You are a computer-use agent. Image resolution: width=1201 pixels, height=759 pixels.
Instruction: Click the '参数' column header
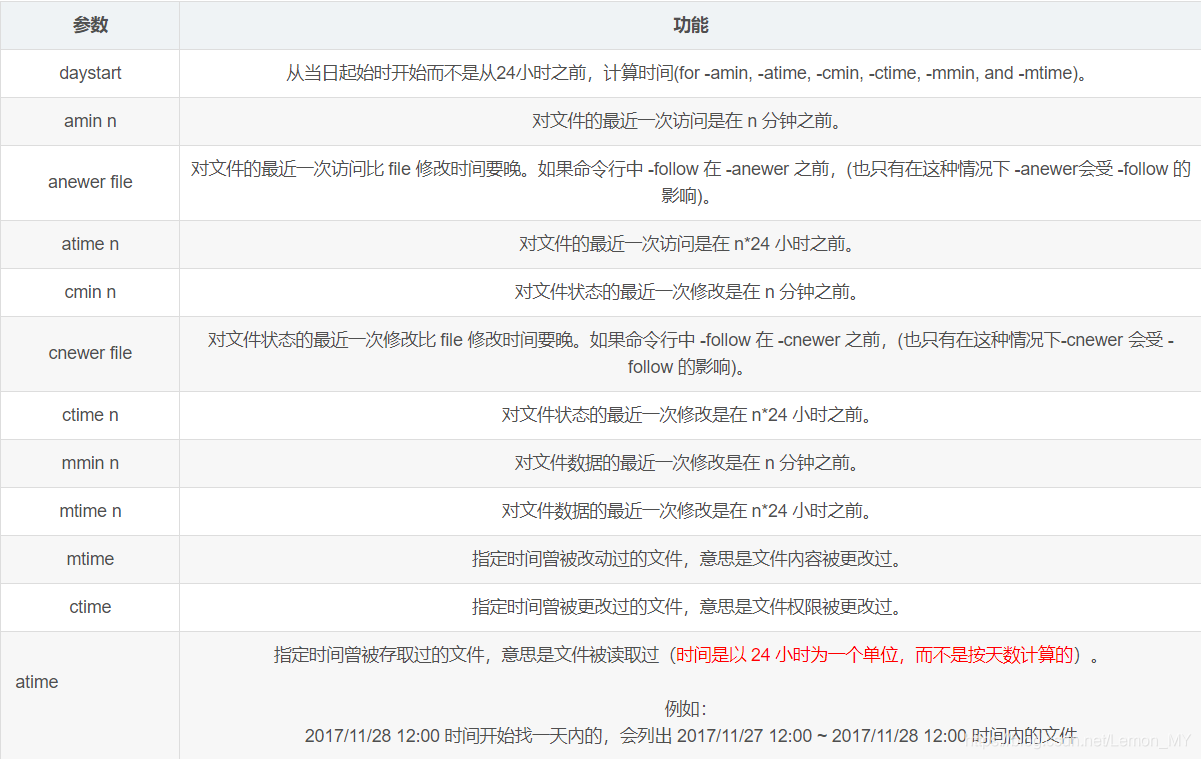click(90, 25)
